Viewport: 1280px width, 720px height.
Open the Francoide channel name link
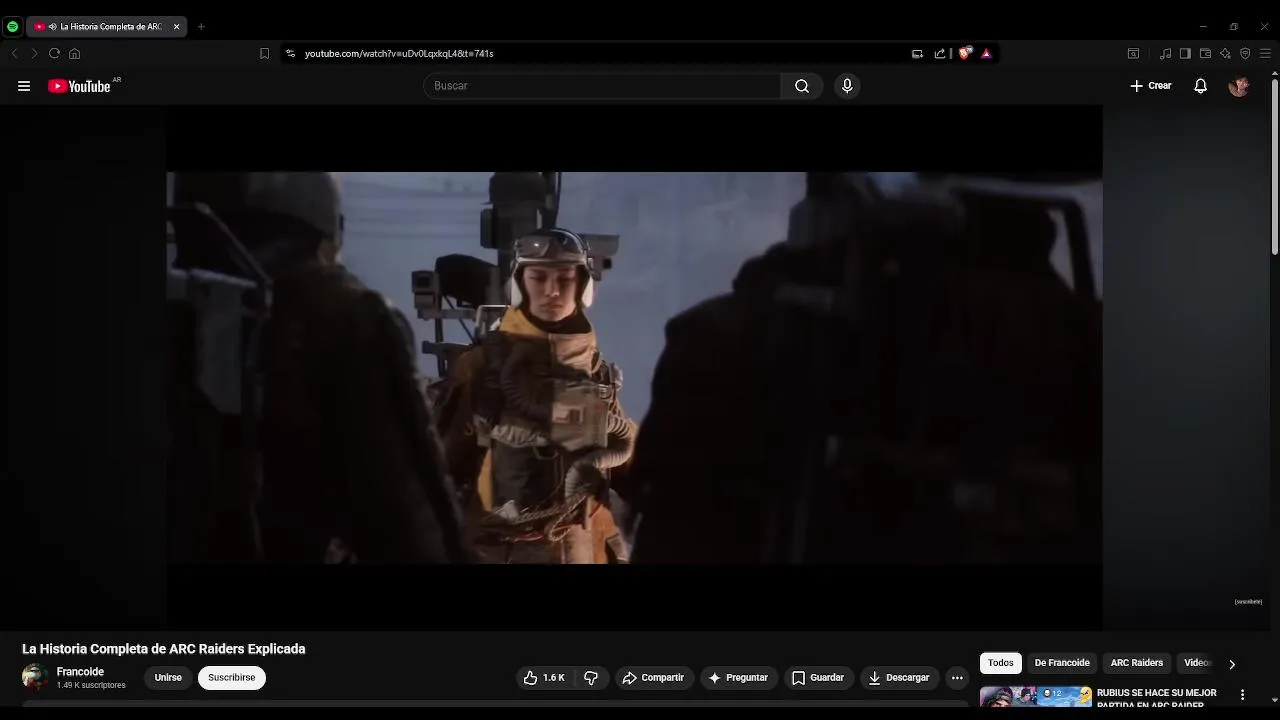[x=80, y=672]
